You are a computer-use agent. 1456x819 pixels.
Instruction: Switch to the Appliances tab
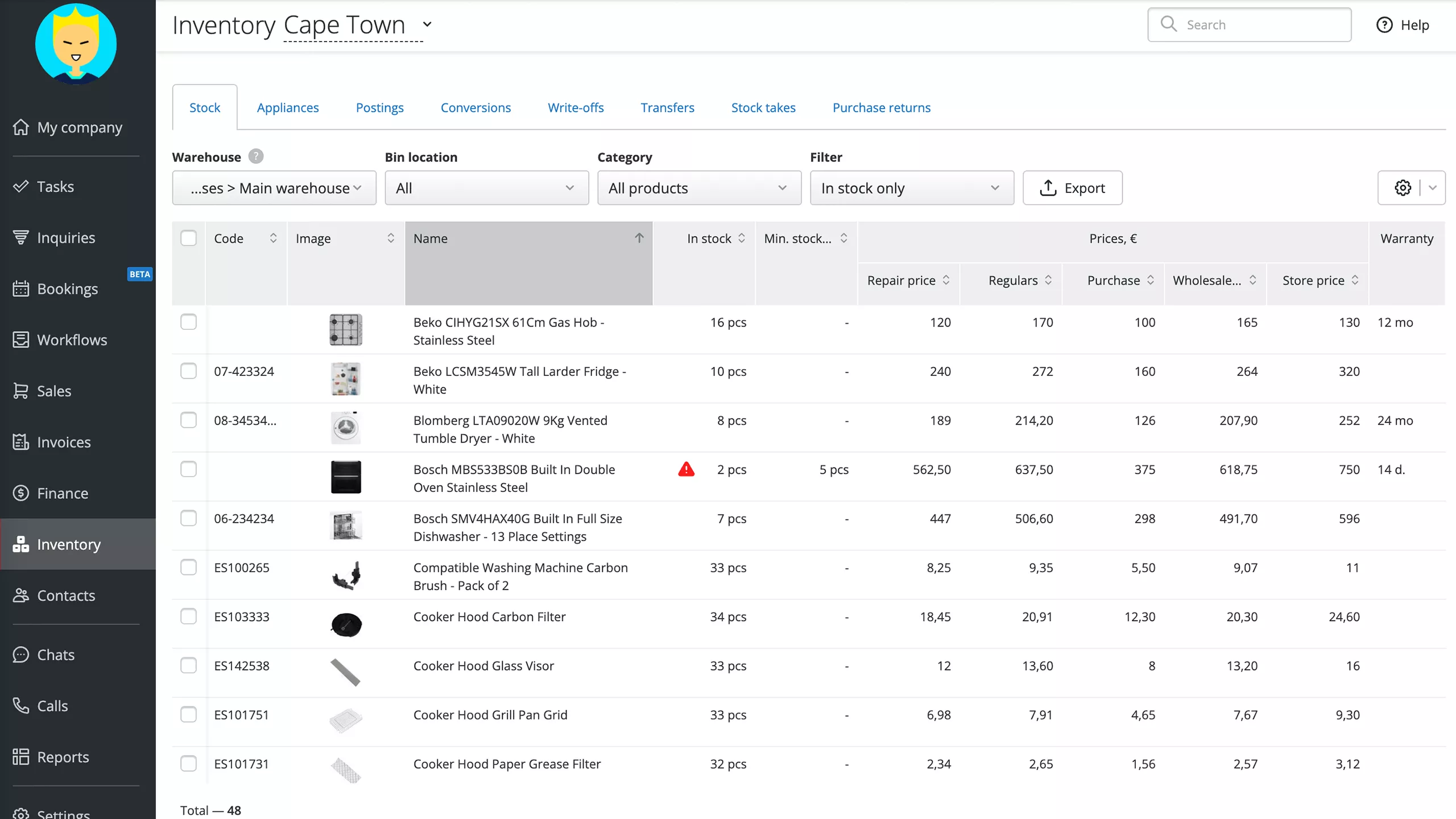click(x=287, y=107)
